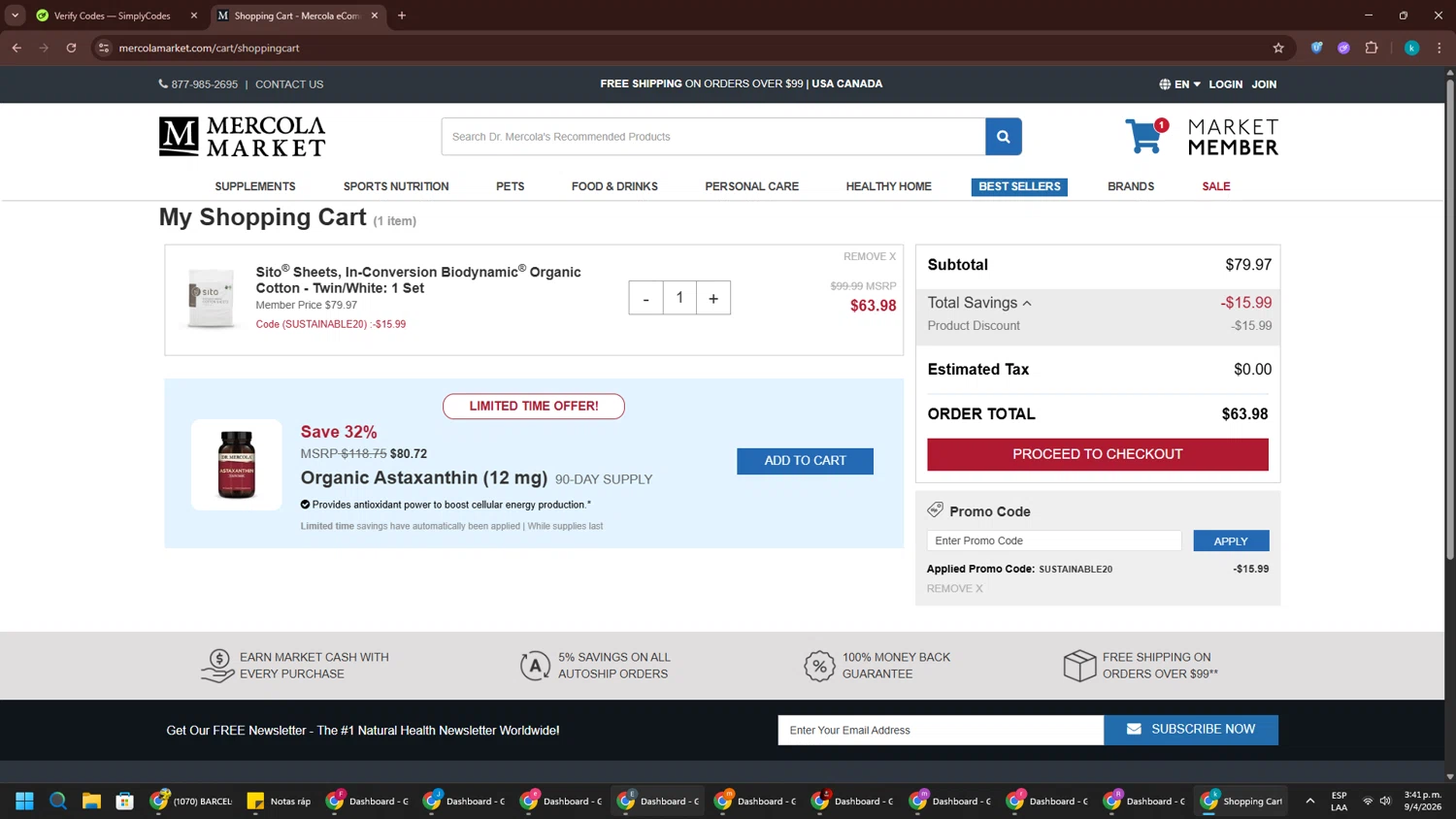The width and height of the screenshot is (1456, 819).
Task: Open the tab search dropdown arrow
Action: coord(15,16)
